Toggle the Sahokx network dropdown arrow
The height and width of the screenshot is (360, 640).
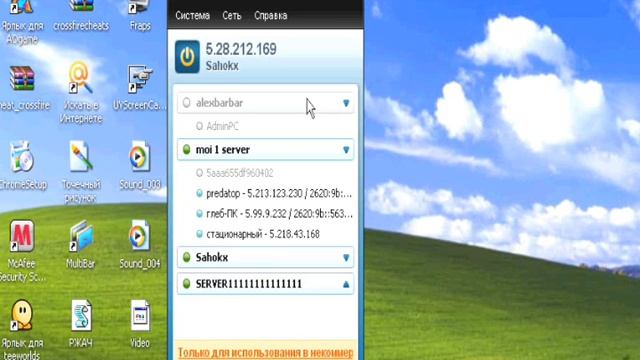click(346, 258)
